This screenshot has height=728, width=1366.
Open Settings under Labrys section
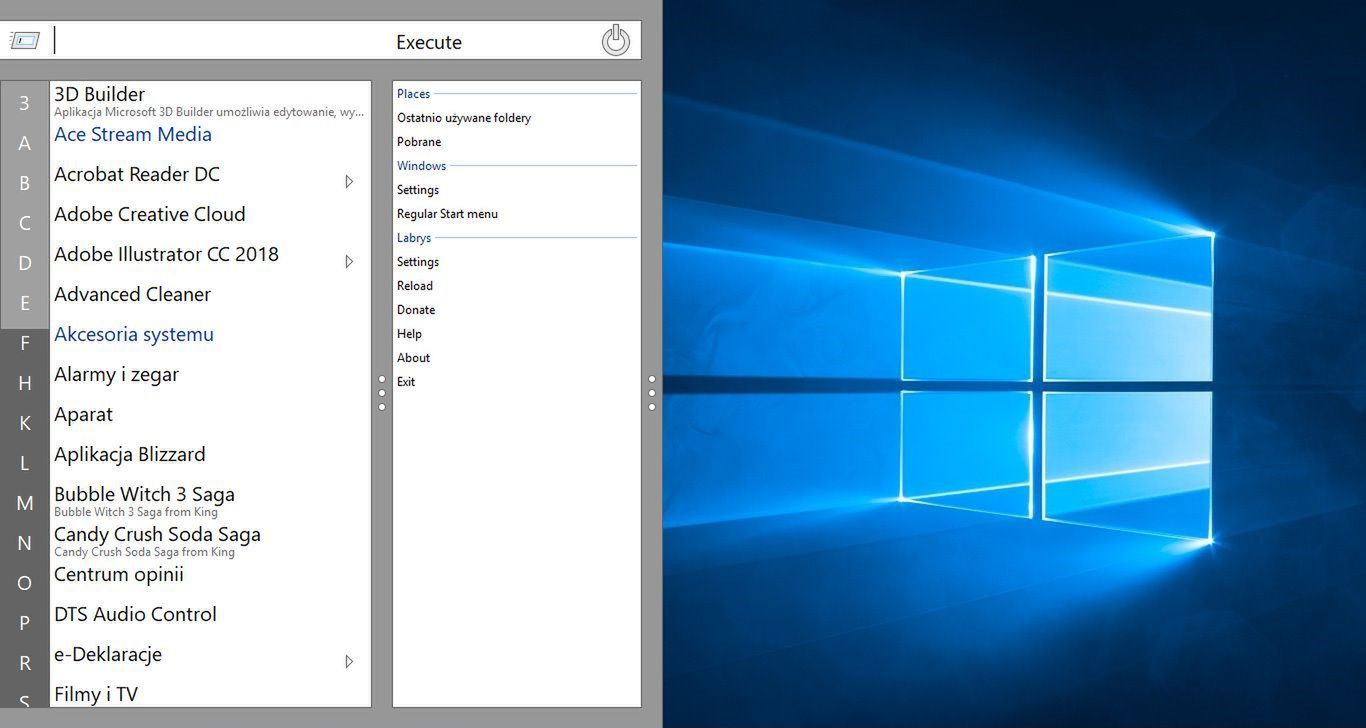(418, 262)
